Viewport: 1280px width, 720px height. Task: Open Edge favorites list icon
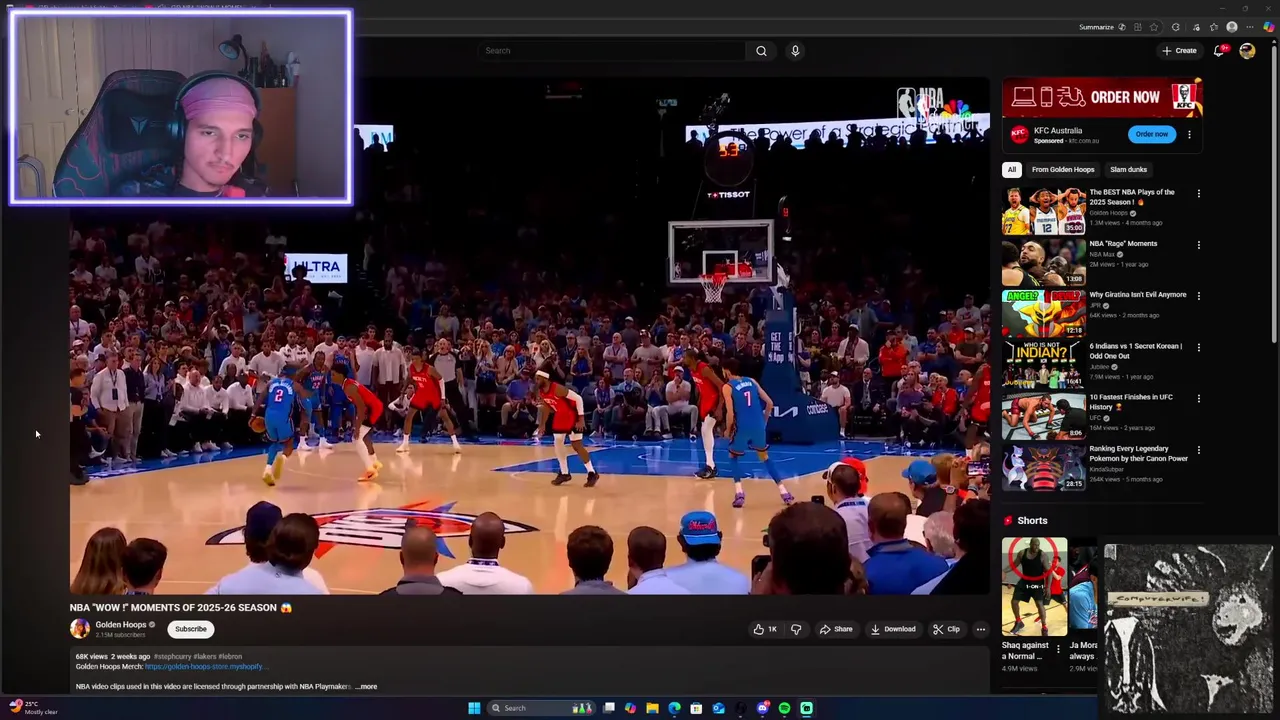tap(1214, 27)
